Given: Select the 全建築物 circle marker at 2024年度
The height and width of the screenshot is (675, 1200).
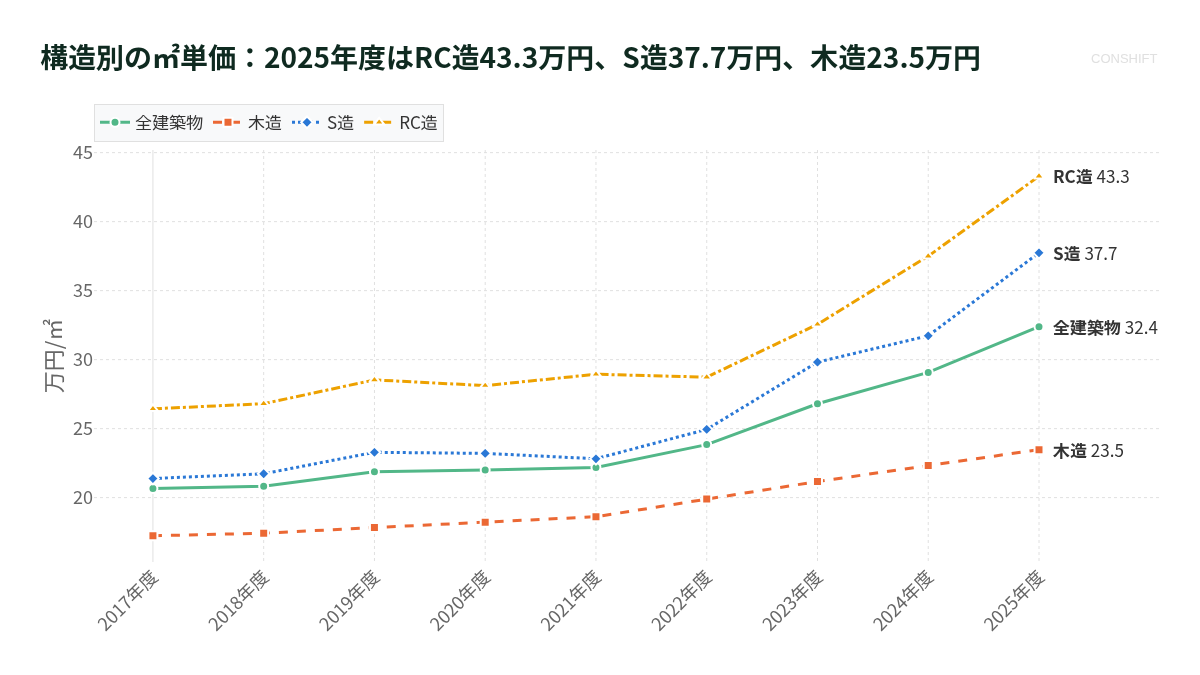Looking at the screenshot, I should (x=928, y=373).
